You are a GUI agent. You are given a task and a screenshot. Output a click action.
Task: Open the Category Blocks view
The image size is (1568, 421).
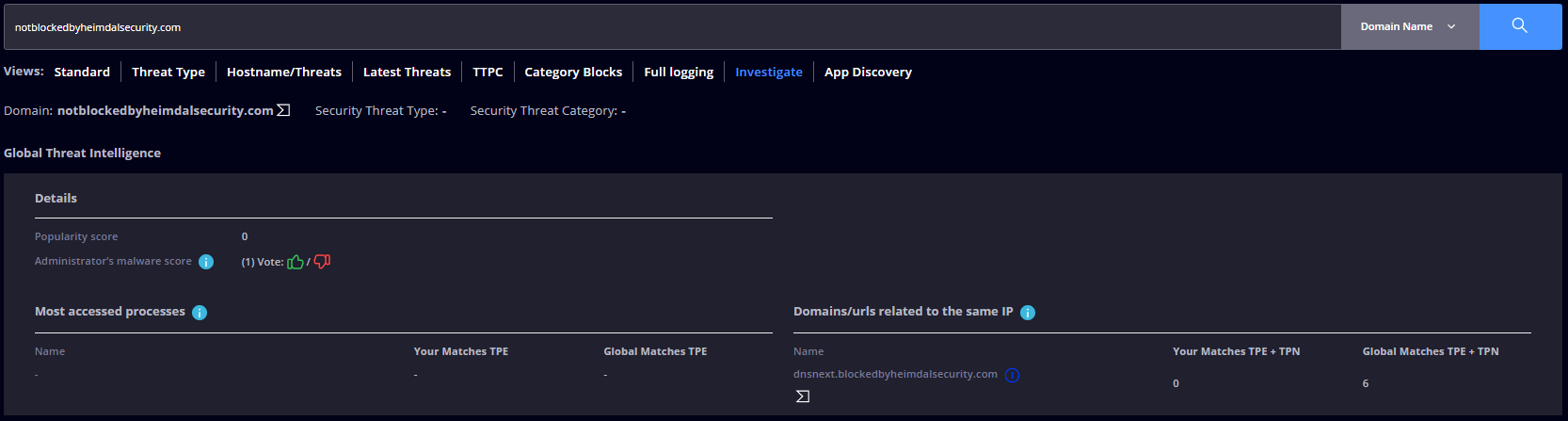pyautogui.click(x=573, y=72)
